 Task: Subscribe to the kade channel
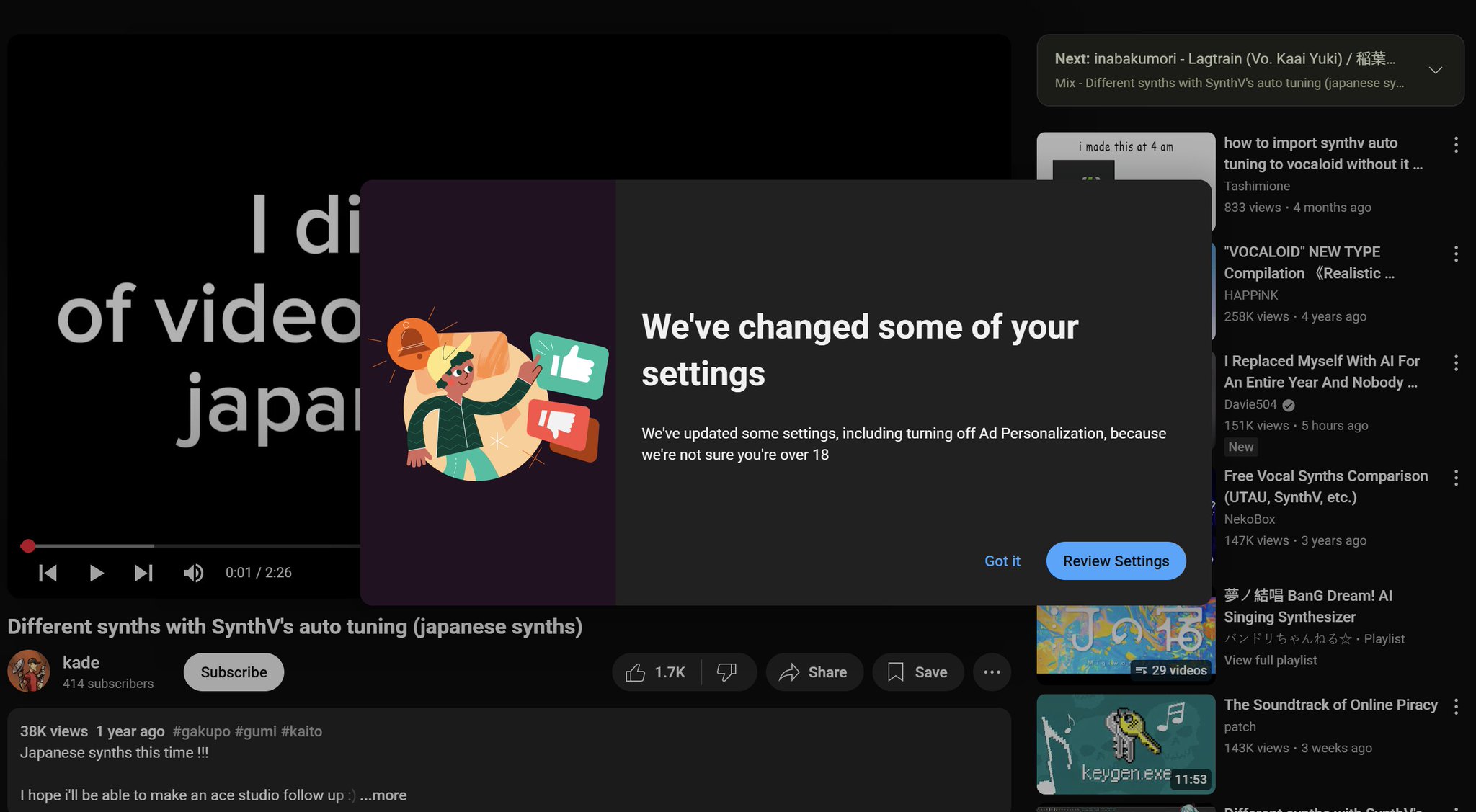pos(234,672)
